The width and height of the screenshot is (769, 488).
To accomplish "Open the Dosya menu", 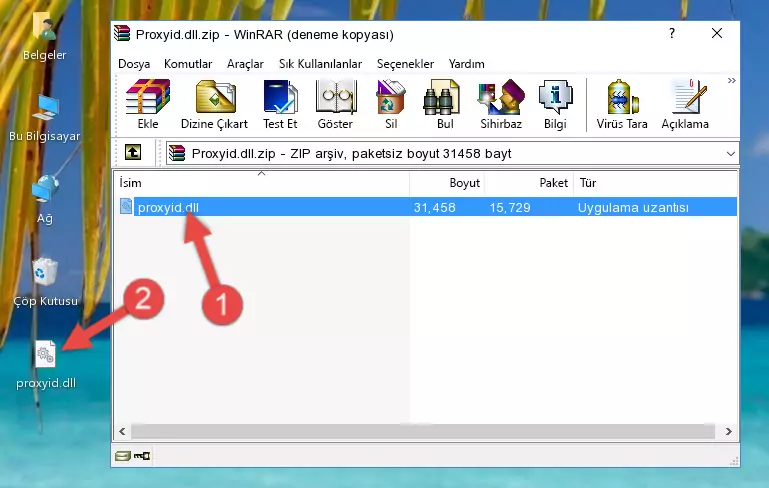I will [134, 64].
